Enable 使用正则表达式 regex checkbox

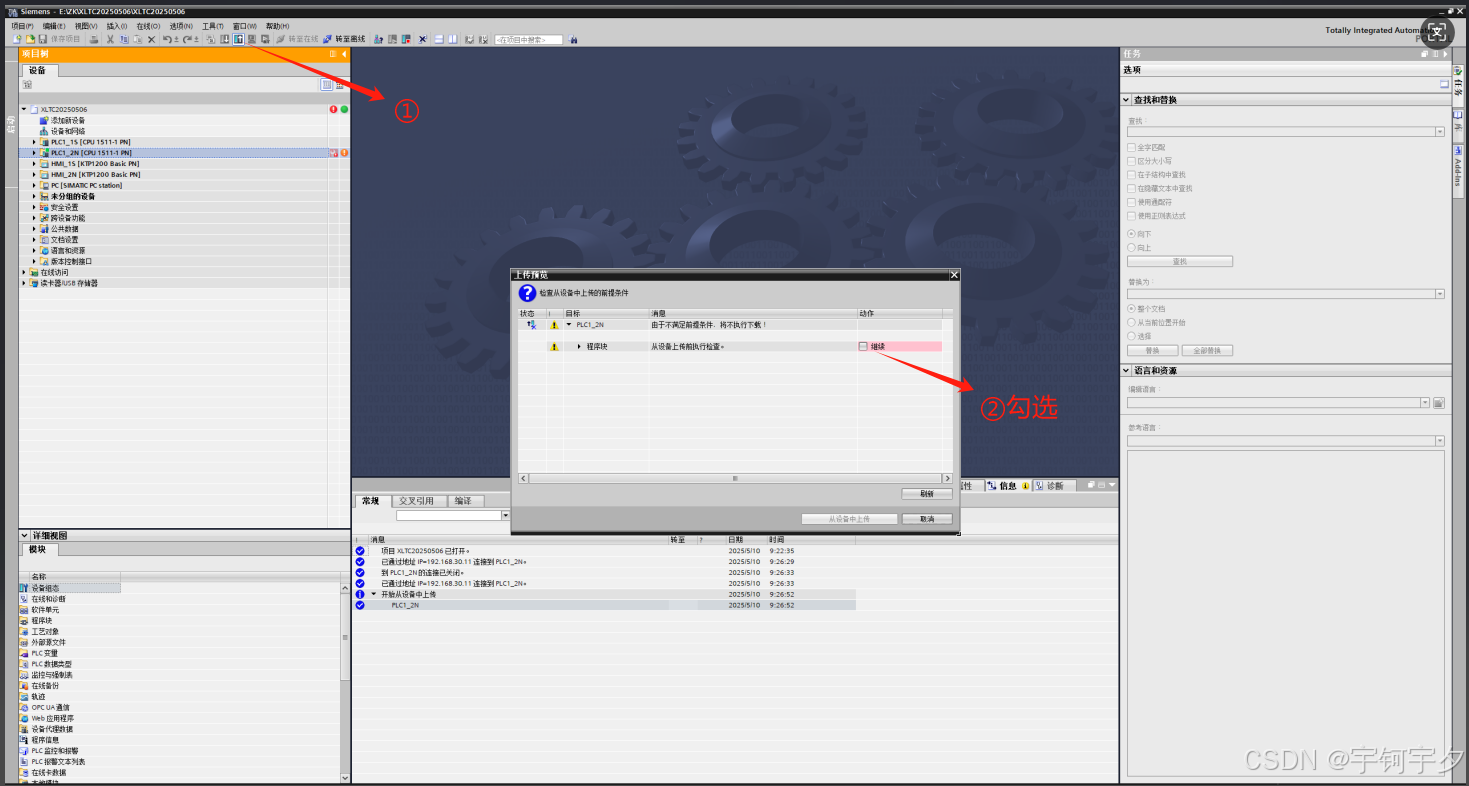tap(1131, 216)
